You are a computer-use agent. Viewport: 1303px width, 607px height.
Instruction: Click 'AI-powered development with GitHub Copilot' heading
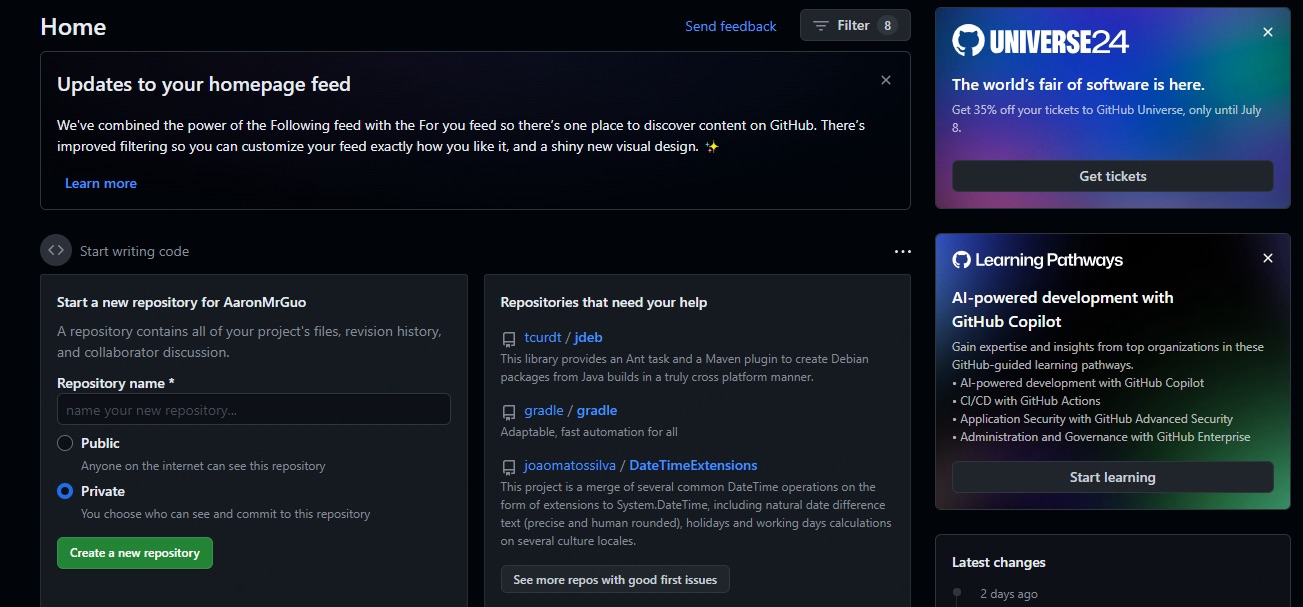point(1063,309)
